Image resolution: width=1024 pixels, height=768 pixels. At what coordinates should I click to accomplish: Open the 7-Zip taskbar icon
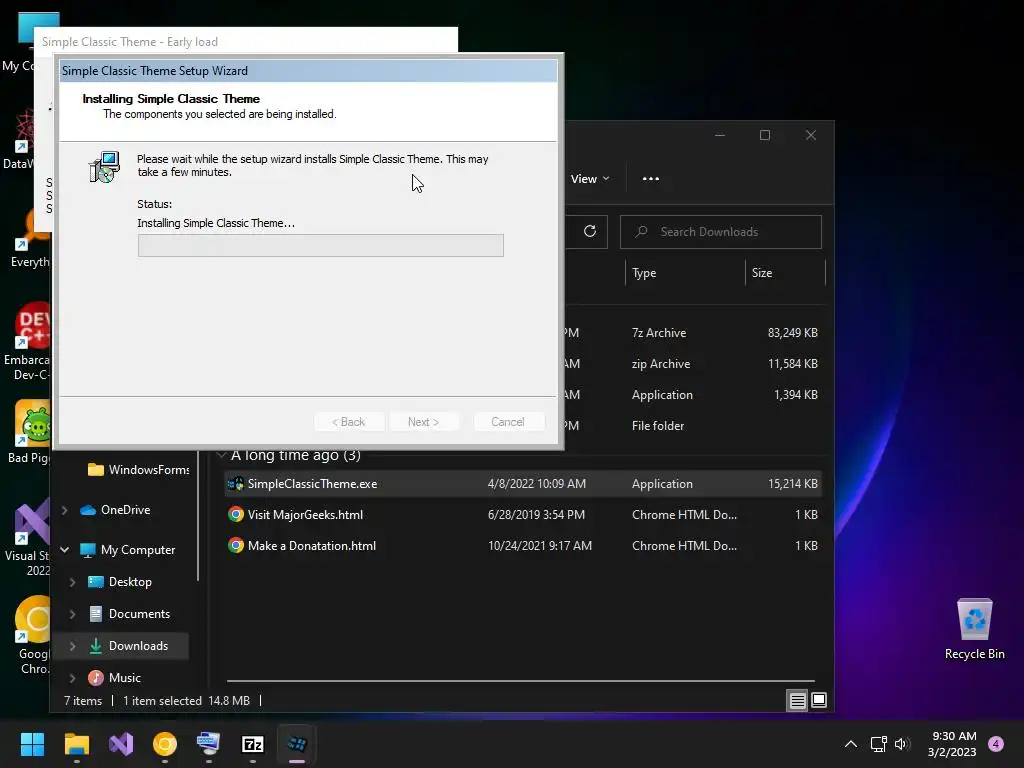click(253, 744)
